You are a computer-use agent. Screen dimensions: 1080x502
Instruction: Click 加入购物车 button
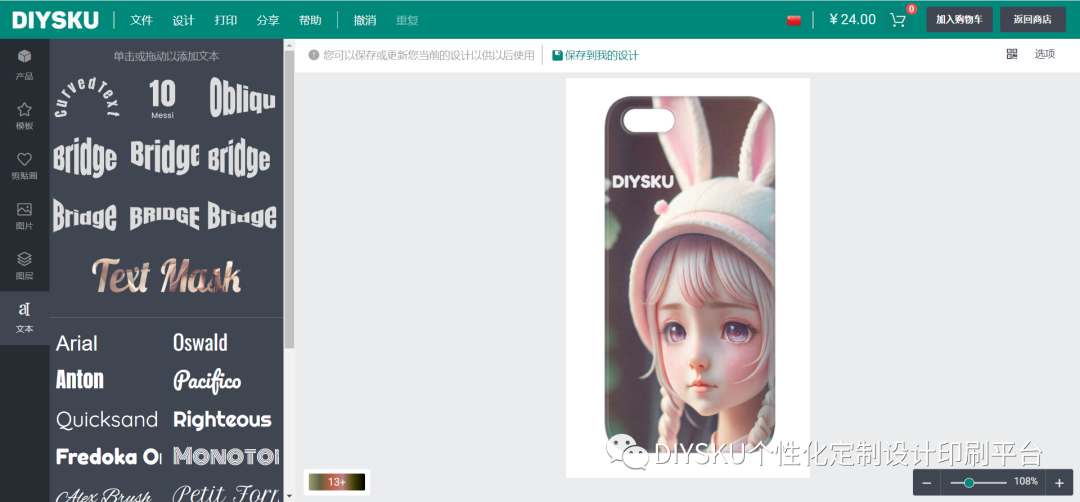959,19
